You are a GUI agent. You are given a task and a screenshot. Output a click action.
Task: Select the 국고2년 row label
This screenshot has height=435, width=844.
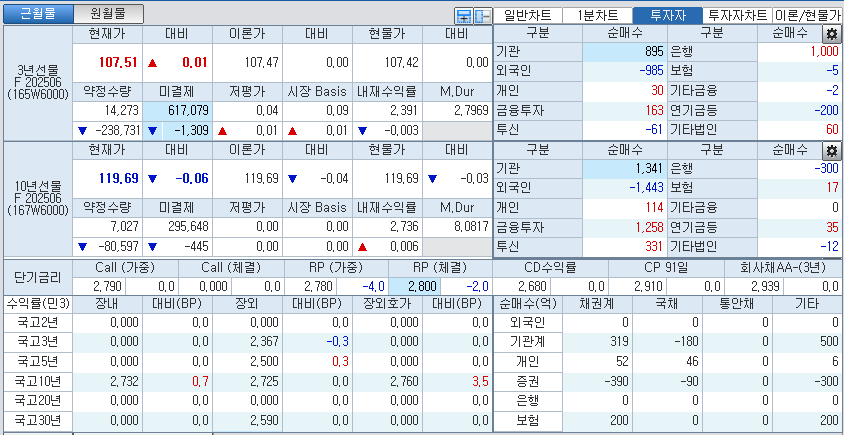[38, 323]
